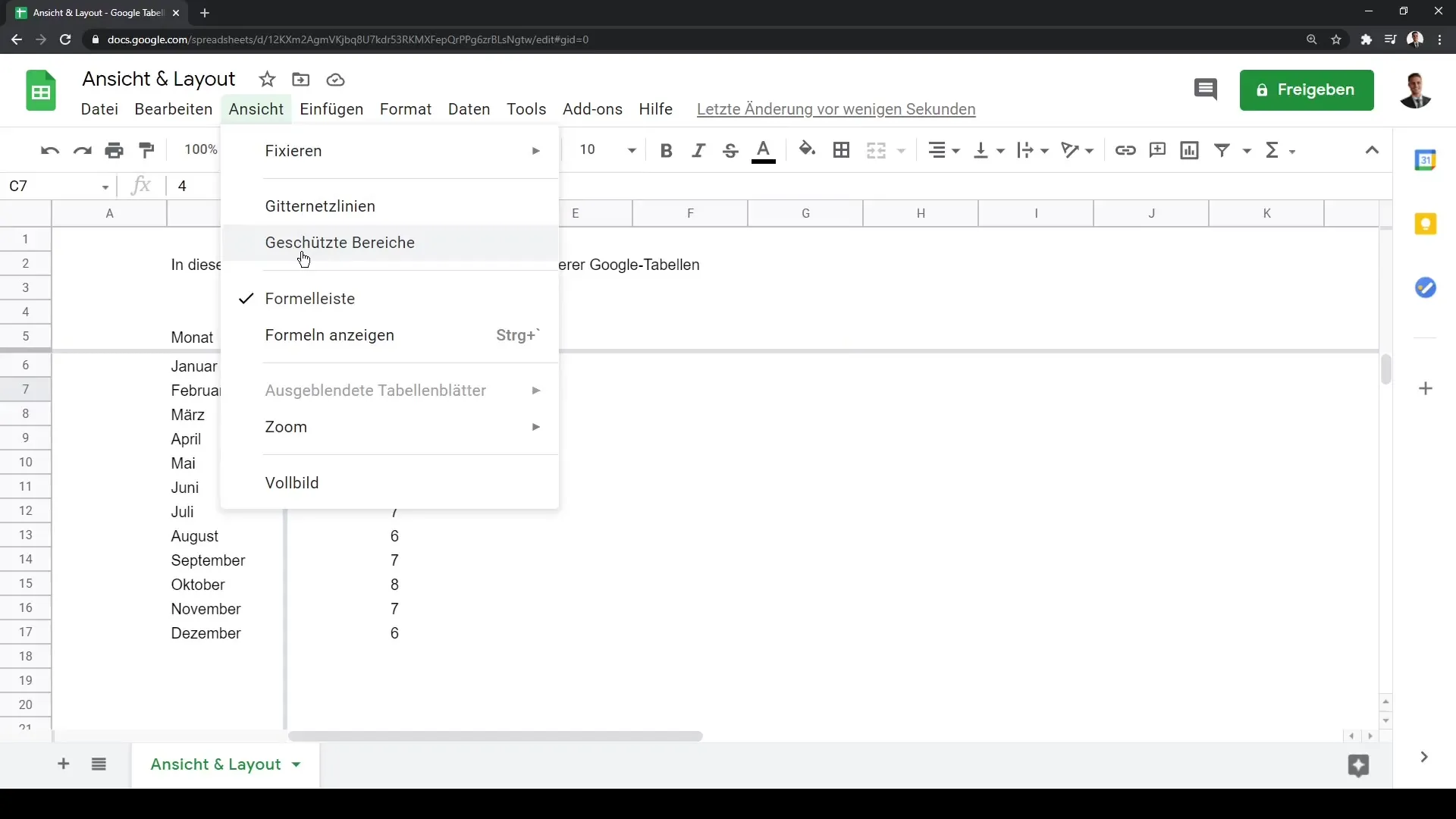
Task: Open Google Keep side panel icon
Action: (x=1426, y=224)
